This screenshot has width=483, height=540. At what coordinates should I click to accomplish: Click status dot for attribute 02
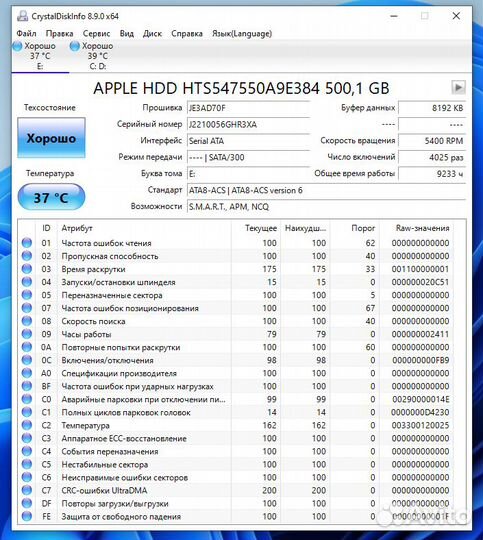(27, 256)
